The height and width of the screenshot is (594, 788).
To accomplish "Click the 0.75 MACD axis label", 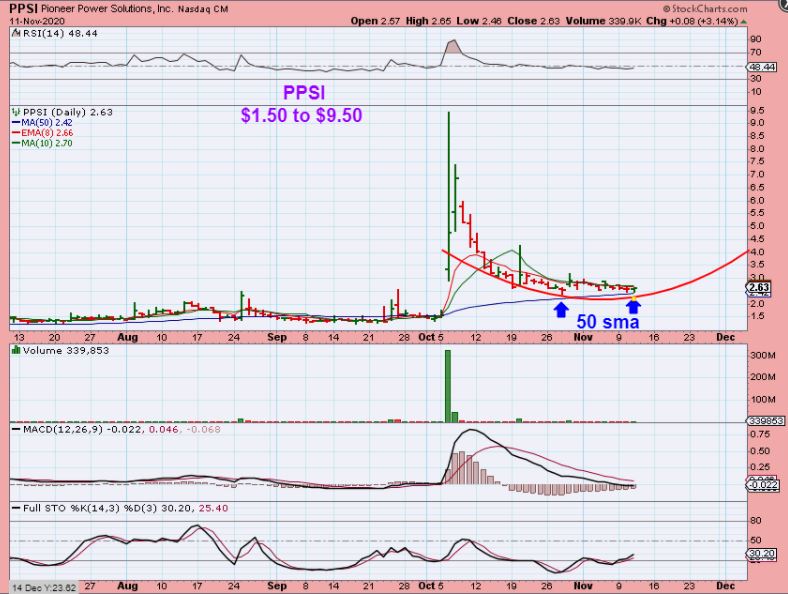I will [x=760, y=434].
